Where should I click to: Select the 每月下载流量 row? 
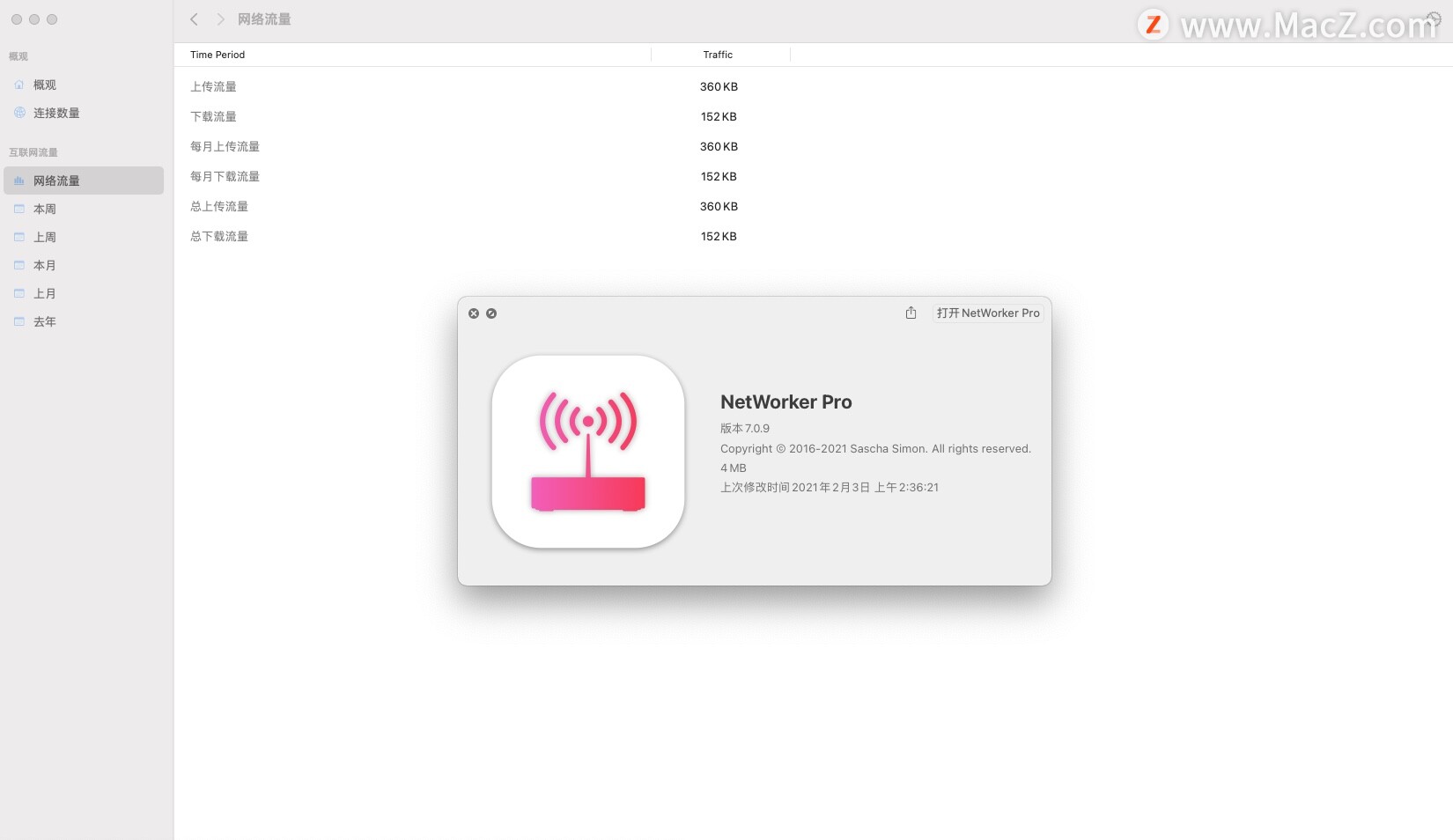pyautogui.click(x=813, y=176)
